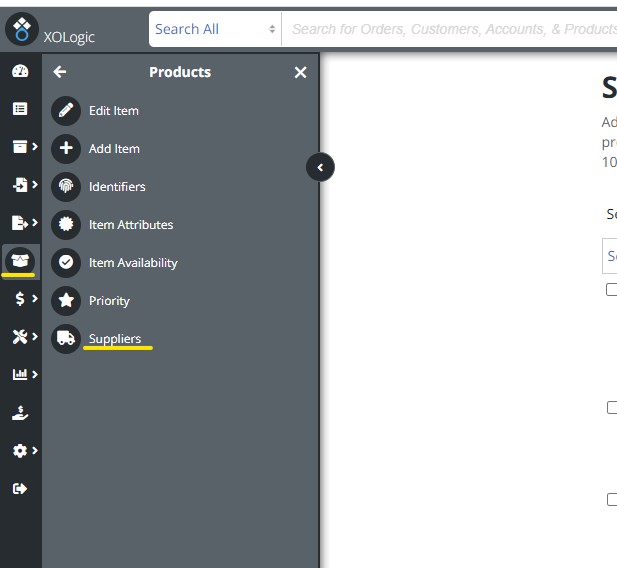Click the Suppliers truck icon

pyautogui.click(x=66, y=339)
